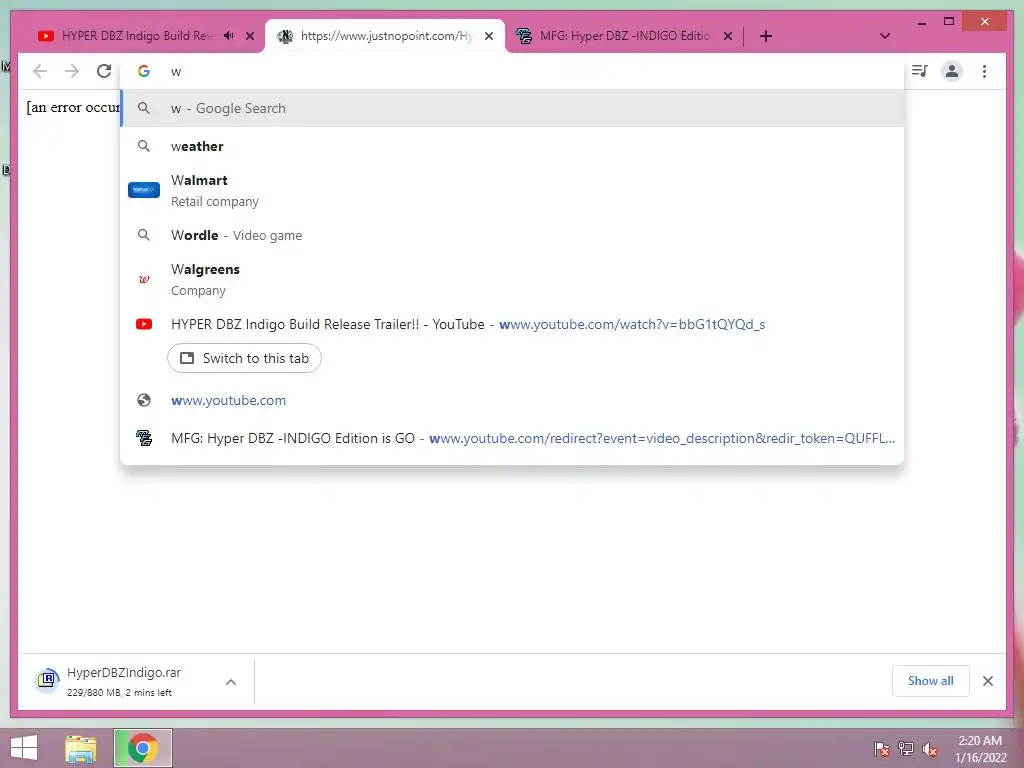
Task: Click the Google icon in address bar
Action: pyautogui.click(x=144, y=71)
